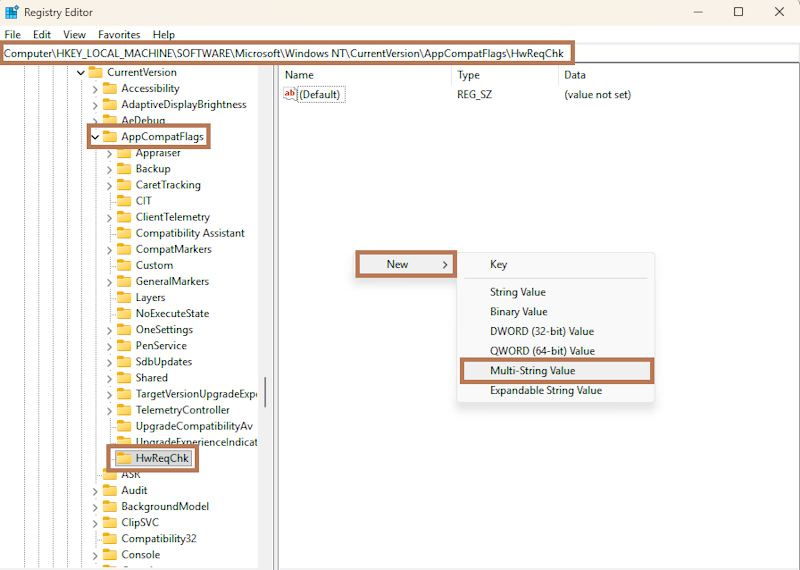Expand the Accessibility key chevron

(x=96, y=88)
